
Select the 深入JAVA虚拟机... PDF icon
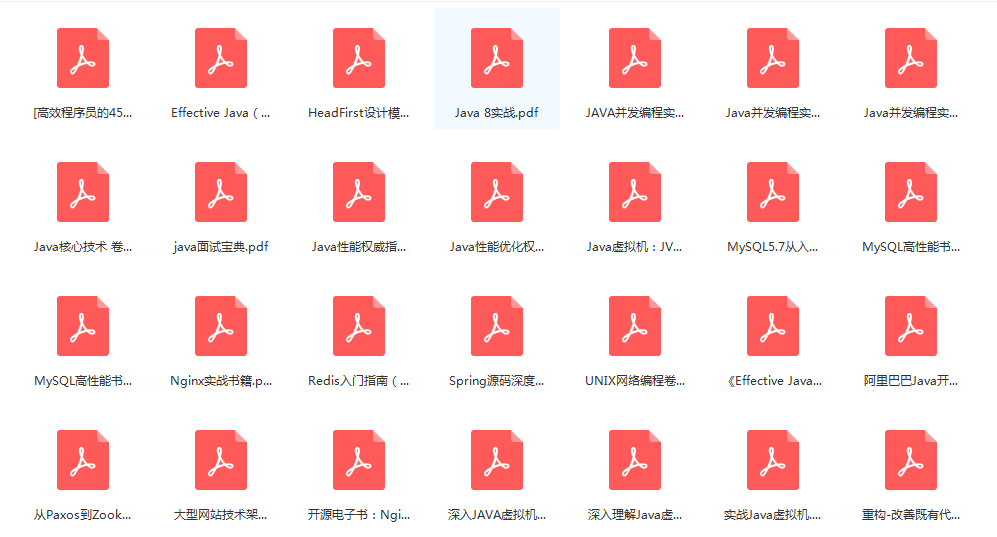point(497,460)
